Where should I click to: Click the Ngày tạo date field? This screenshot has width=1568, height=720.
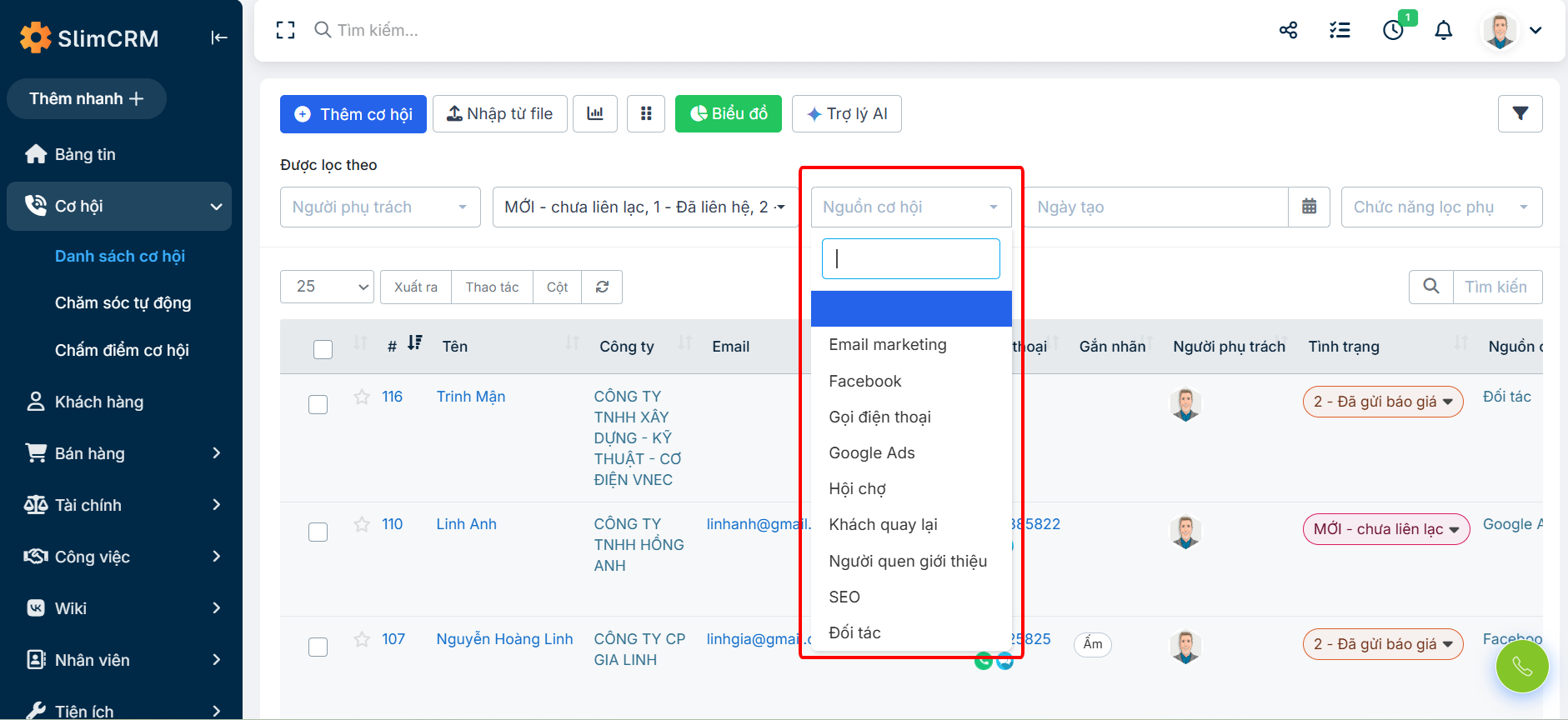[1157, 207]
